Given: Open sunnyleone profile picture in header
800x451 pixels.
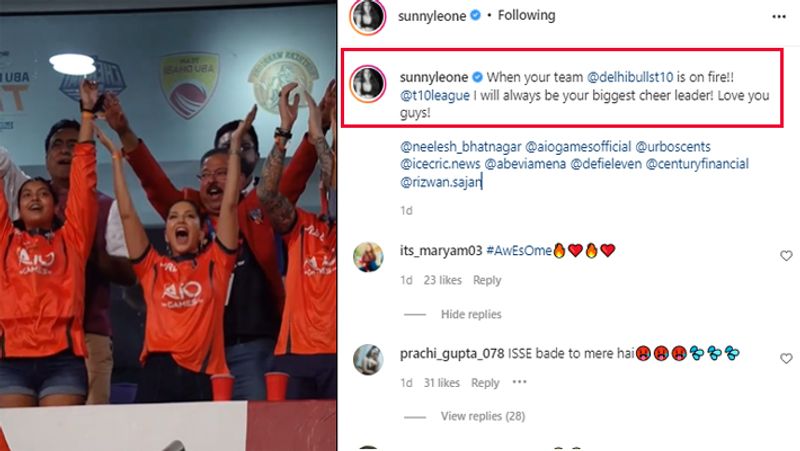Looking at the screenshot, I should (x=367, y=17).
